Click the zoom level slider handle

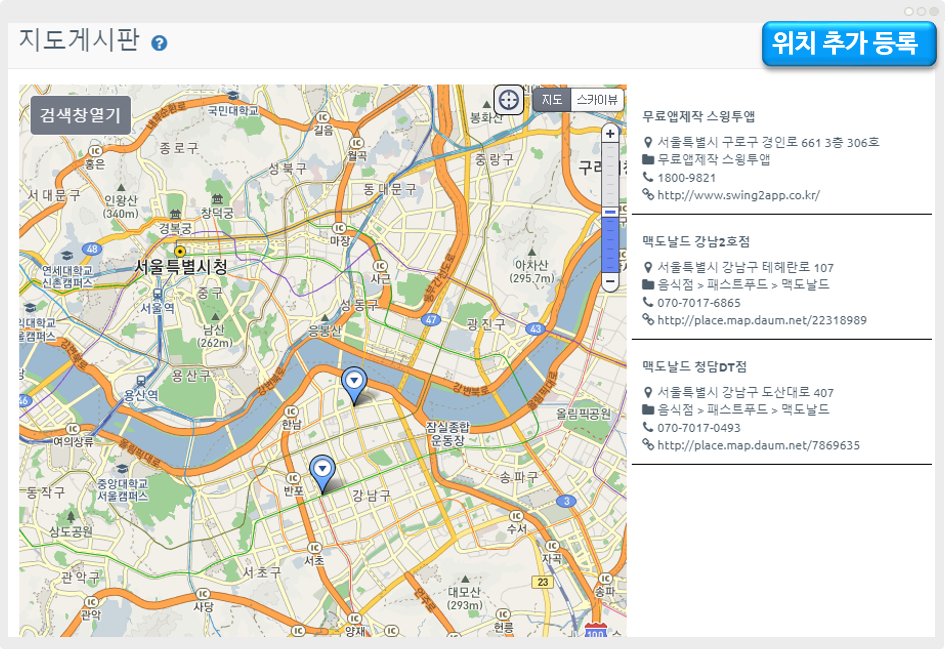(610, 212)
